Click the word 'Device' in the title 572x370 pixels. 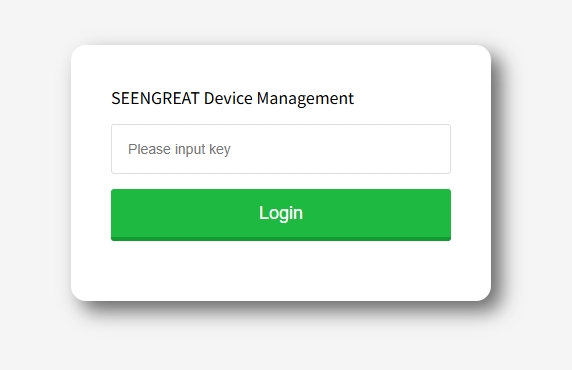[x=228, y=98]
